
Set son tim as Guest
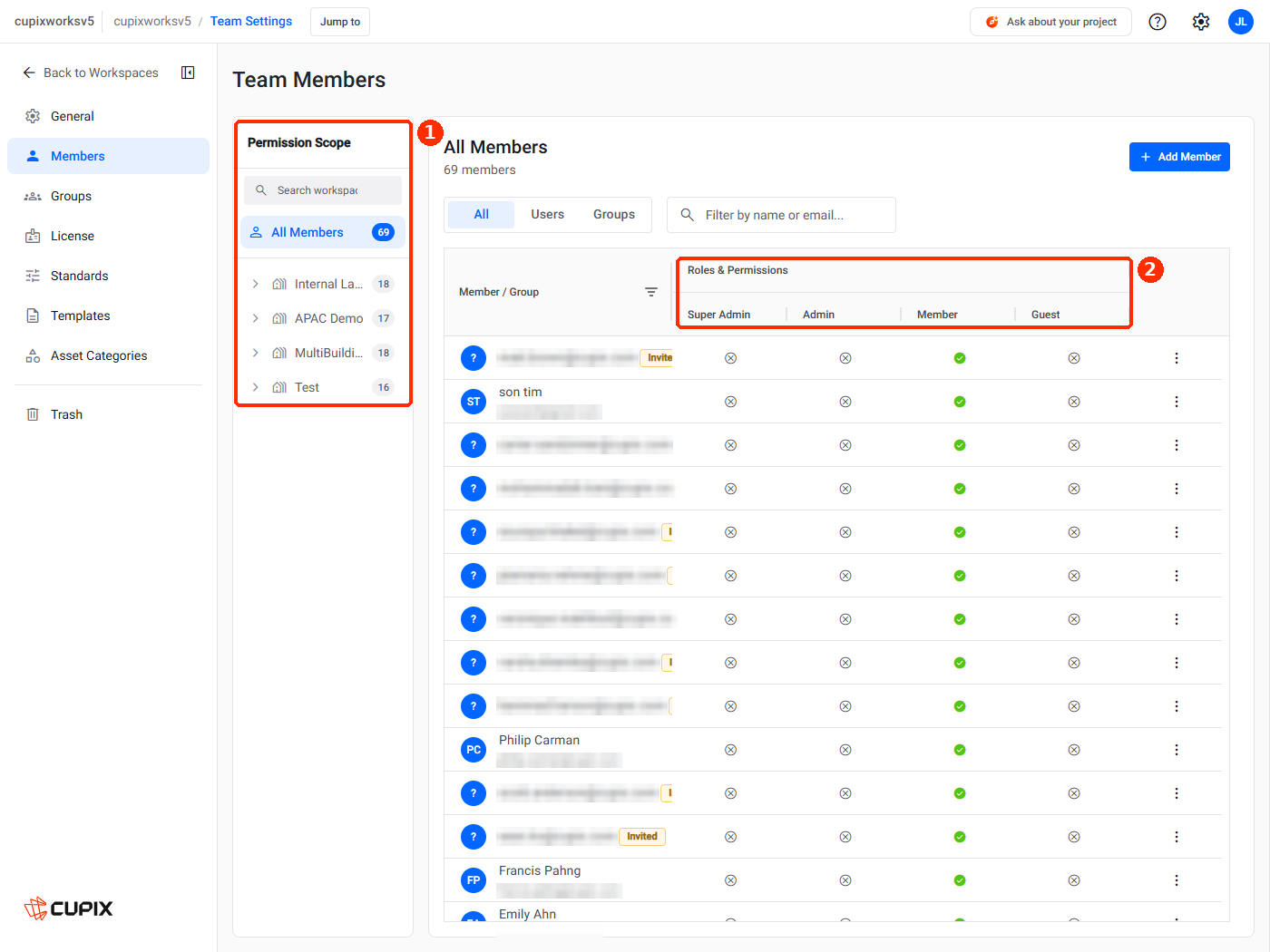[1074, 402]
